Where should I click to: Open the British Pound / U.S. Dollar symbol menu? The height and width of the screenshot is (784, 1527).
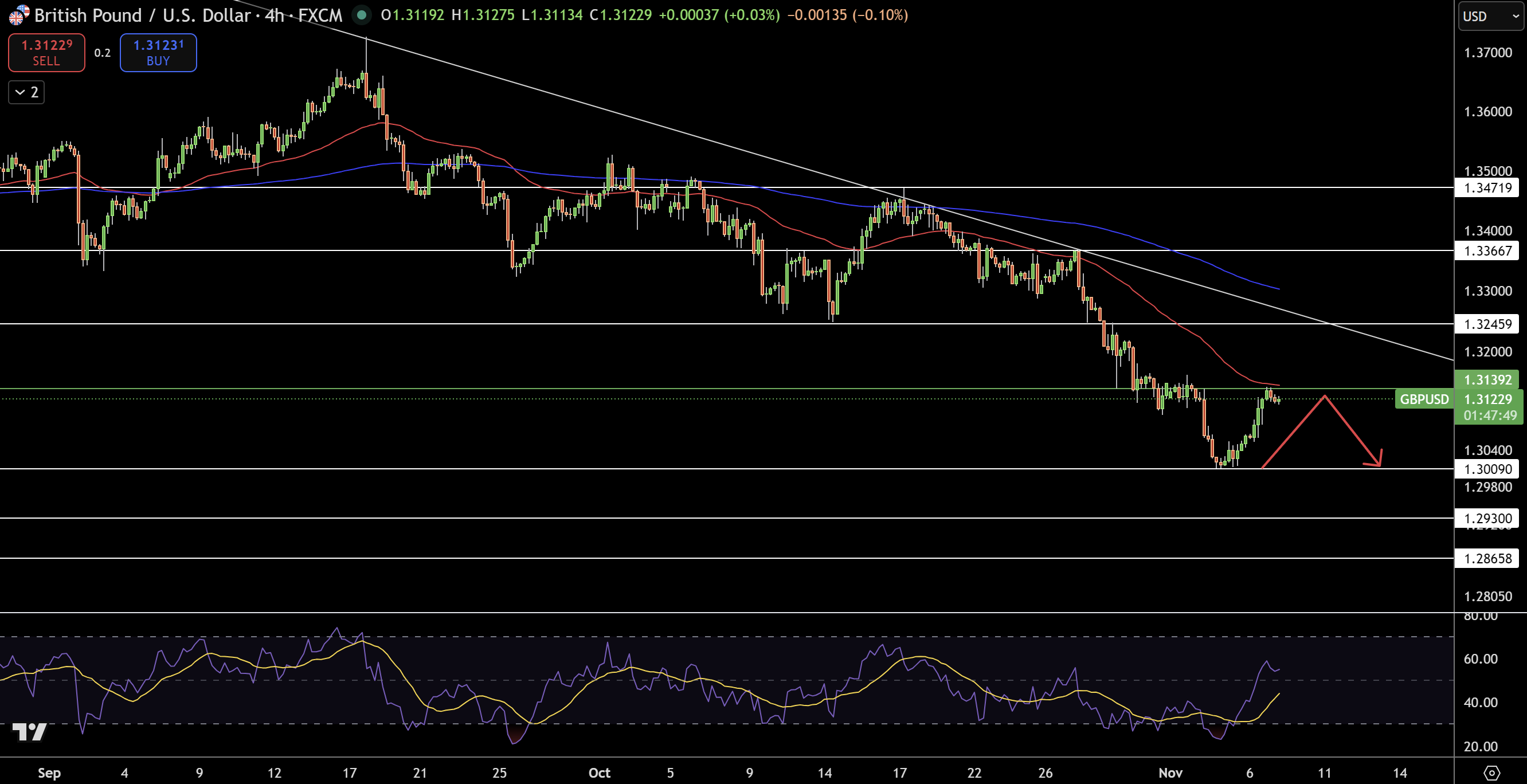coord(142,15)
